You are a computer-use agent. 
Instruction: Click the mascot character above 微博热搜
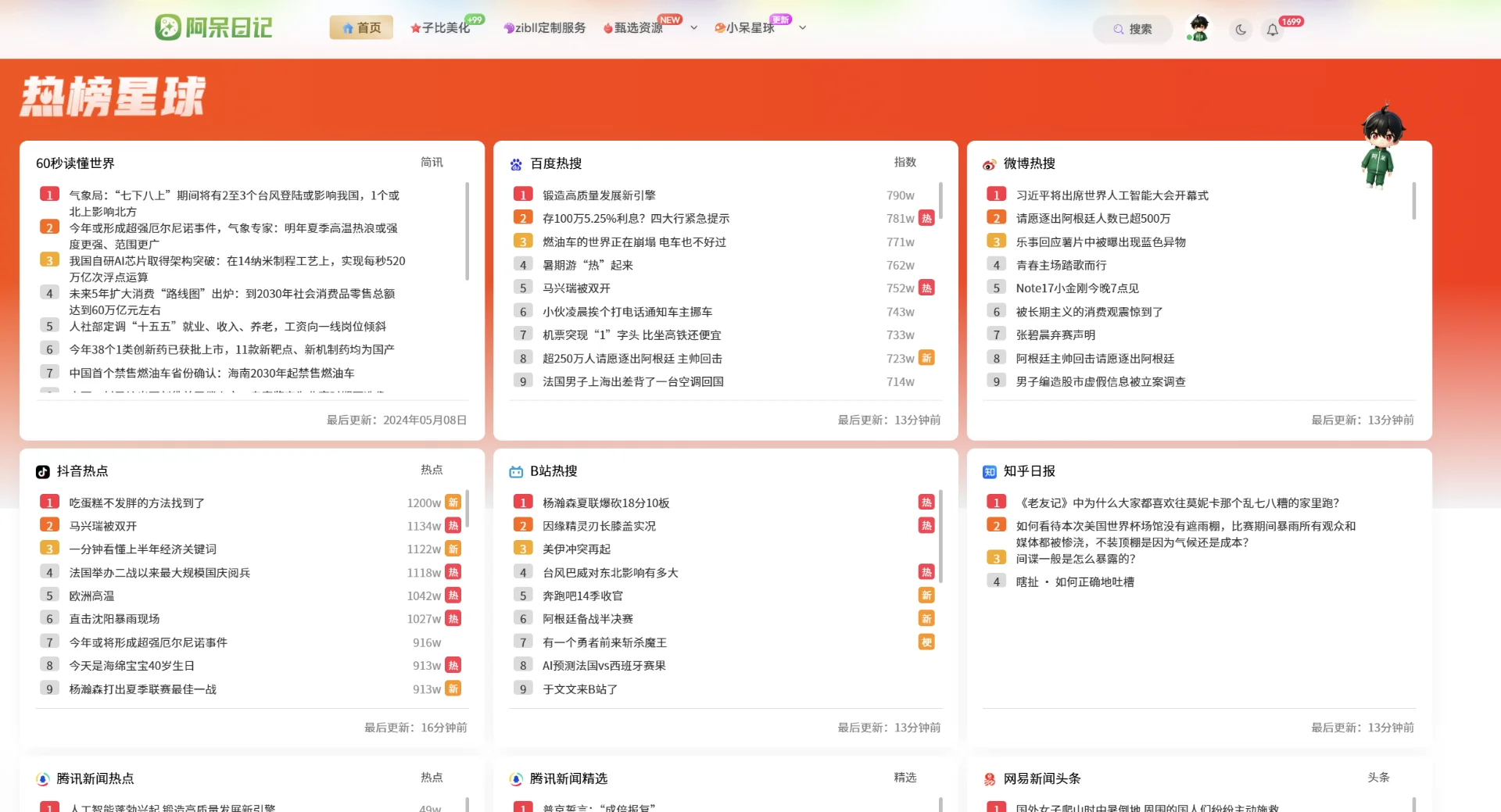tap(1381, 147)
